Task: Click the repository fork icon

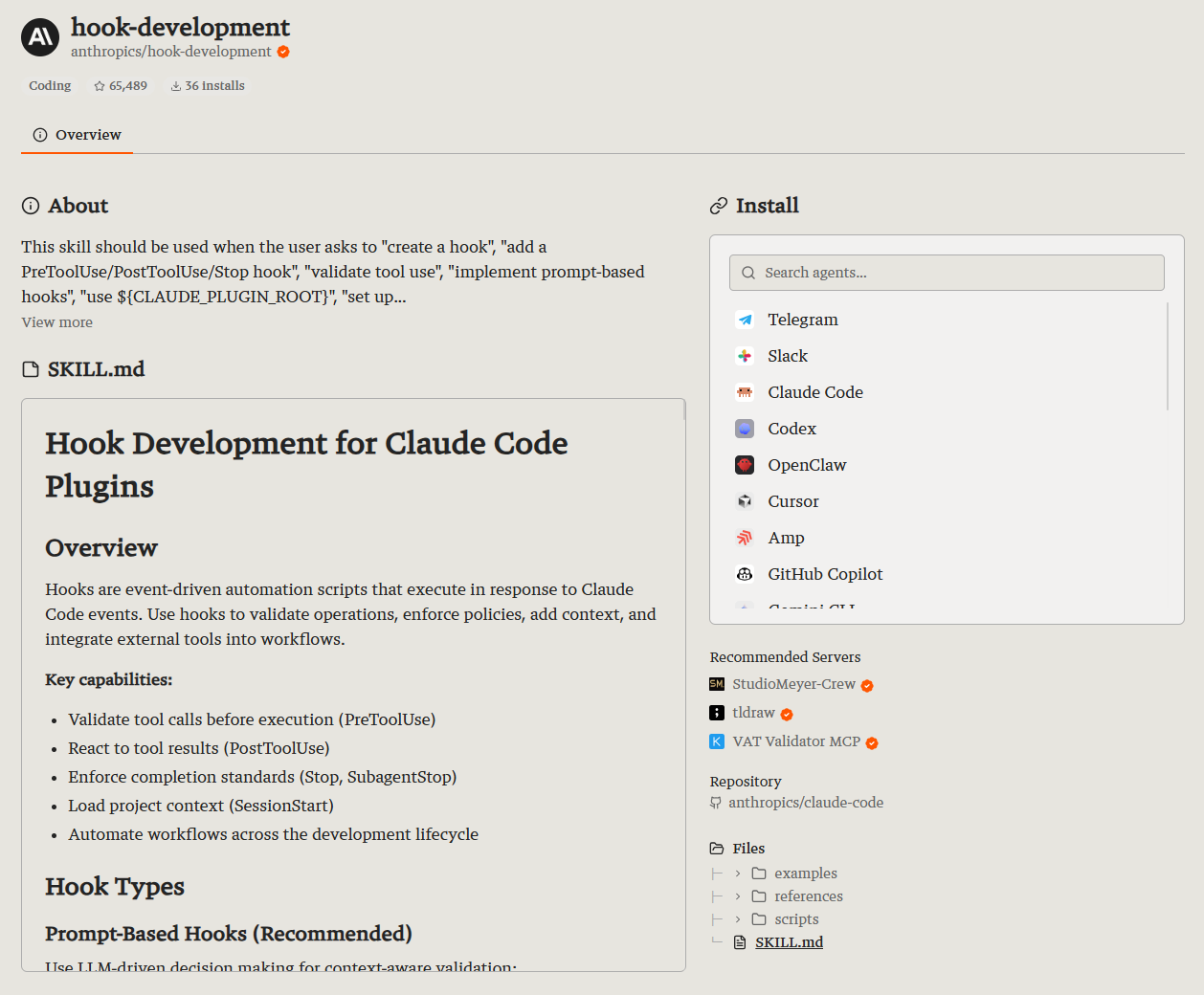Action: point(716,803)
